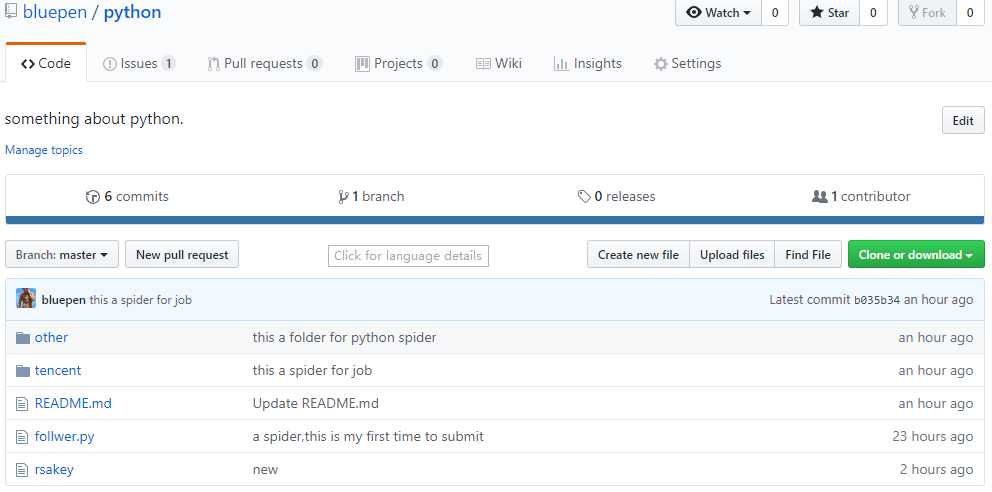992x492 pixels.
Task: Click the repository book icon beside bluepen
Action: [x=10, y=11]
